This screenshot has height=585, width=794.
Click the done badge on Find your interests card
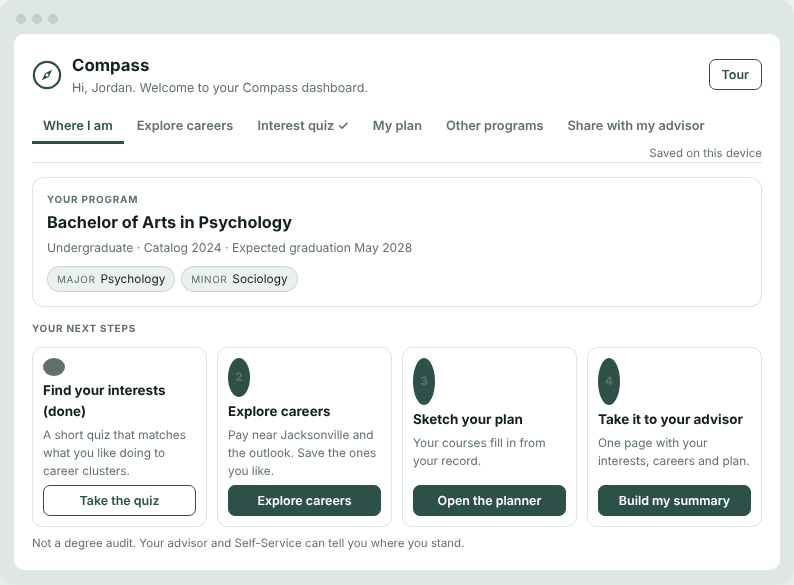(54, 367)
